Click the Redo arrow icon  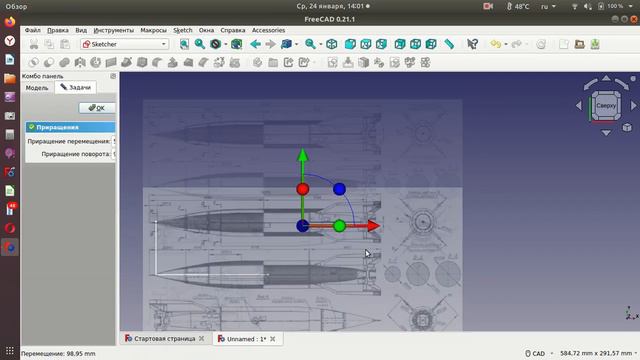click(516, 44)
